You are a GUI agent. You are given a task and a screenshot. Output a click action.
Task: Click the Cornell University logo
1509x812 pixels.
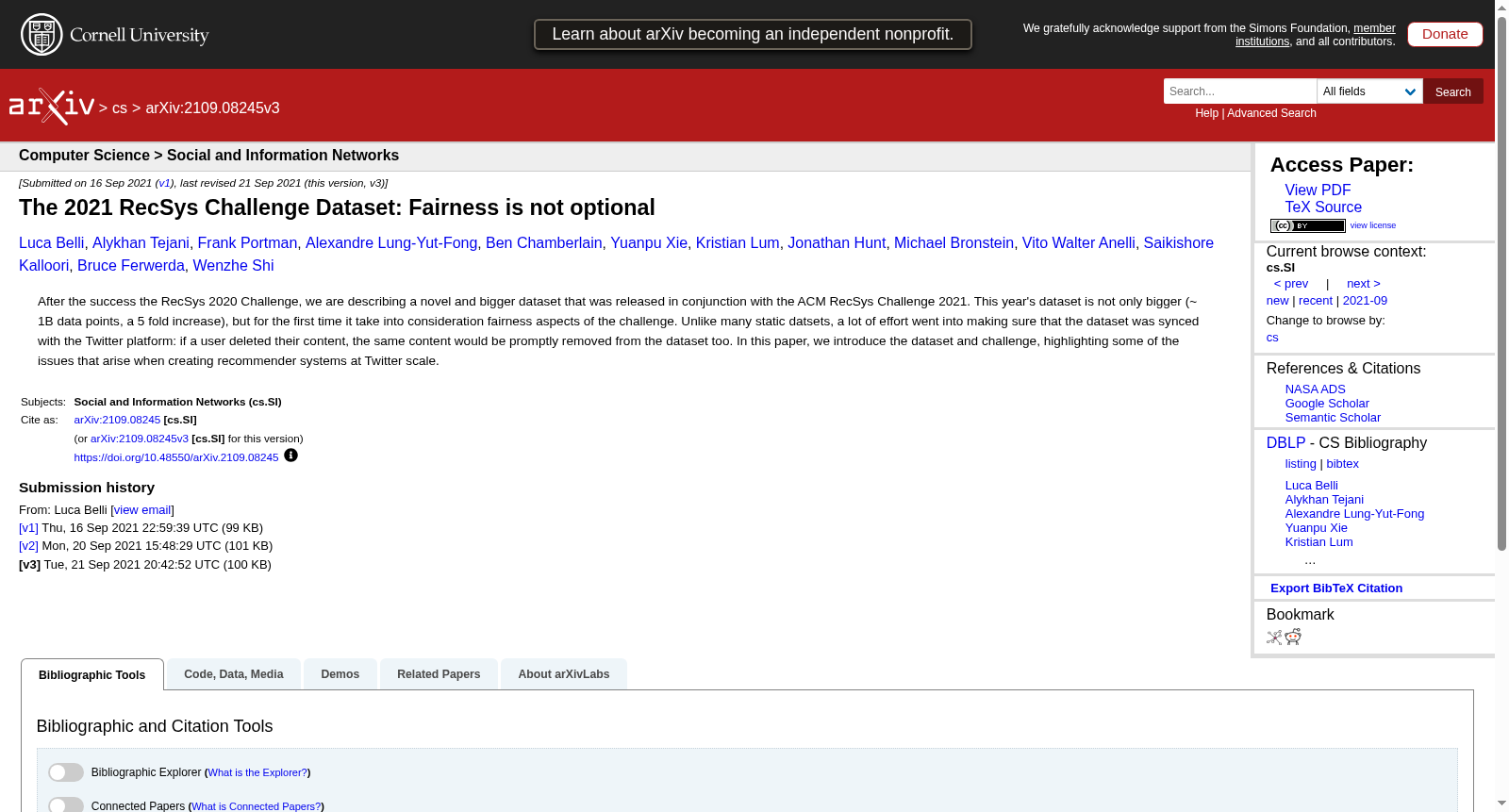115,35
